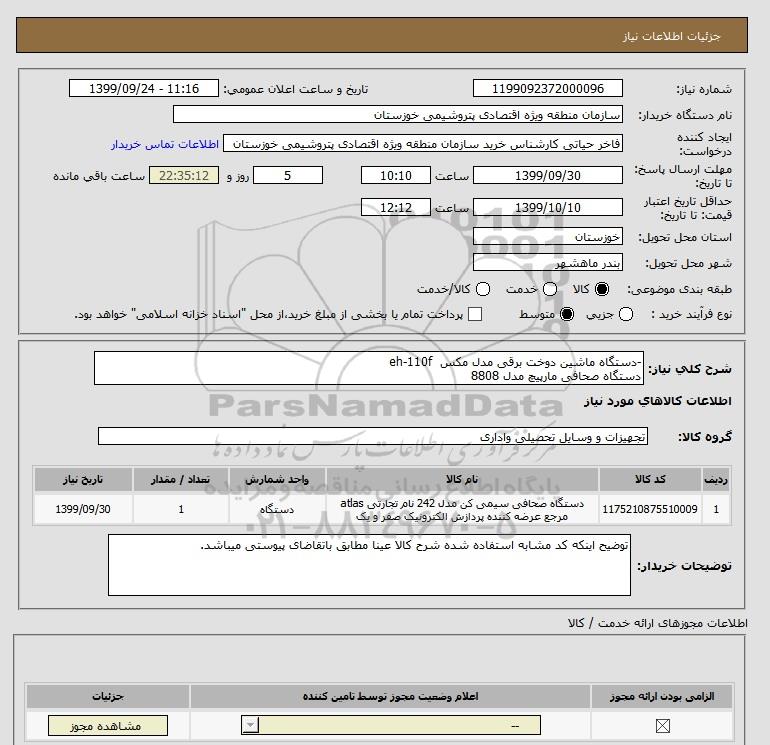Viewport: 770px width, 745px height.
Task: Click the تاریخ نیاز column header
Action: point(83,479)
